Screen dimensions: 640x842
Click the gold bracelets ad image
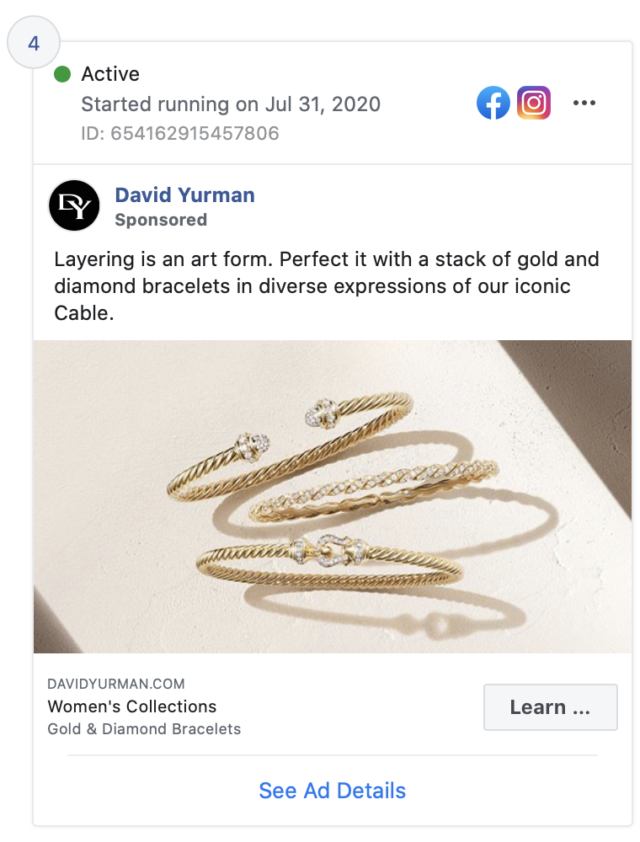click(331, 495)
